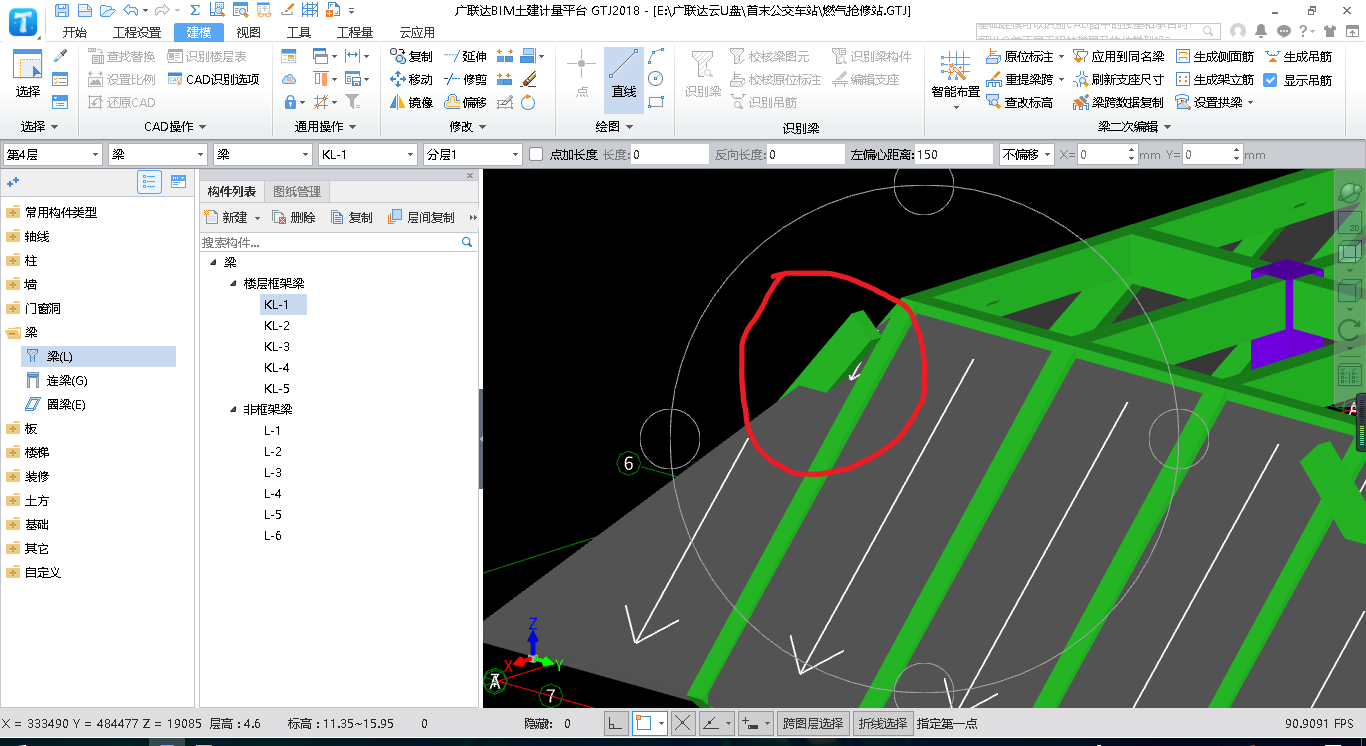
Task: Switch to 图纸管理 panel tab
Action: (x=297, y=192)
